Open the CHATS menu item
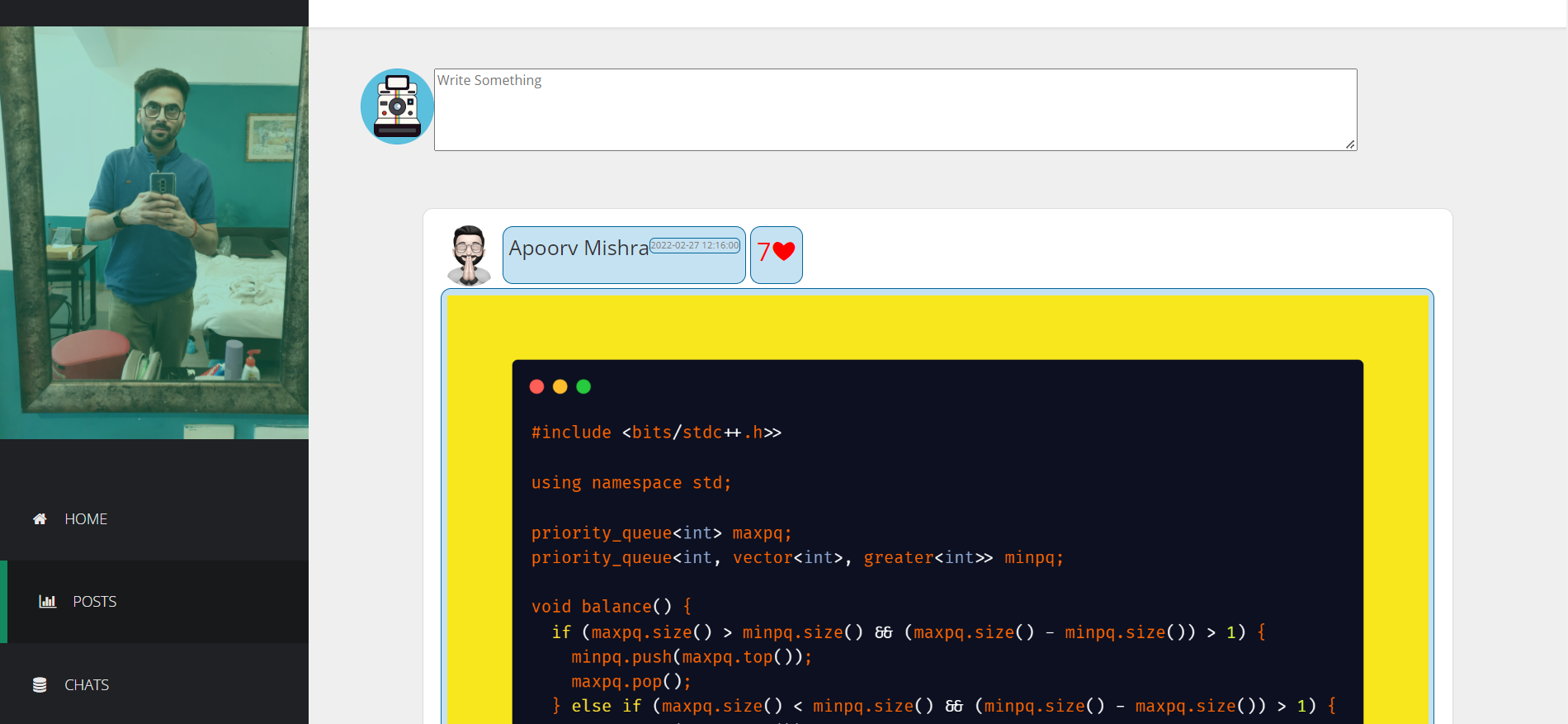The height and width of the screenshot is (724, 1568). (x=154, y=684)
